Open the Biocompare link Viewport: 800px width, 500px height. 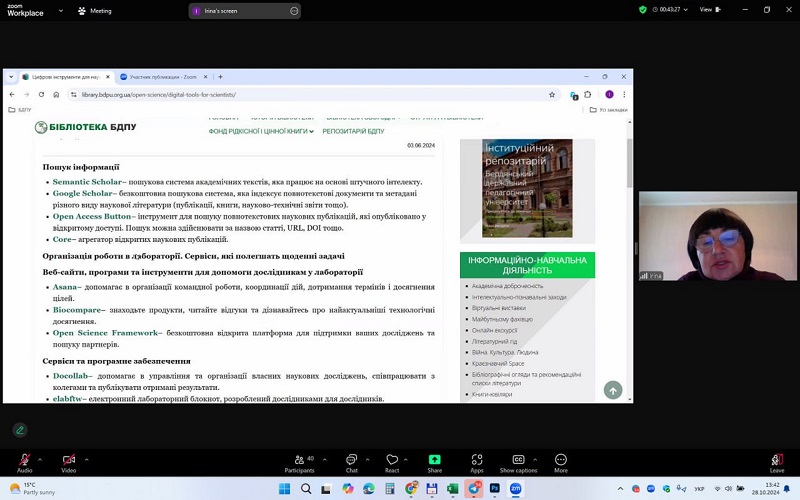click(x=77, y=310)
